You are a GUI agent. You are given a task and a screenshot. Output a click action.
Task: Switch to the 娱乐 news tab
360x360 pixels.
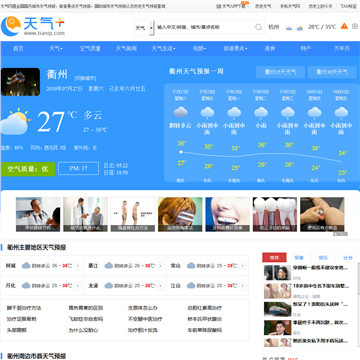click(x=323, y=258)
